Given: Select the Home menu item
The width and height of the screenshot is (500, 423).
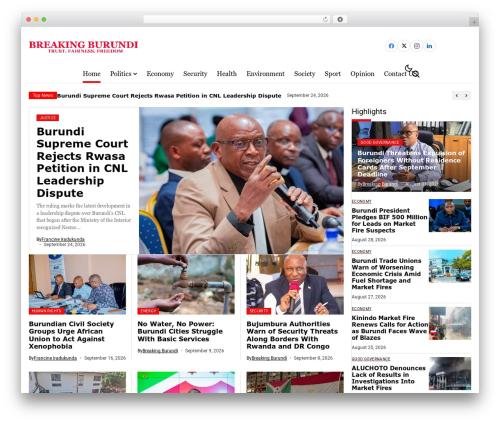Looking at the screenshot, I should (x=91, y=74).
